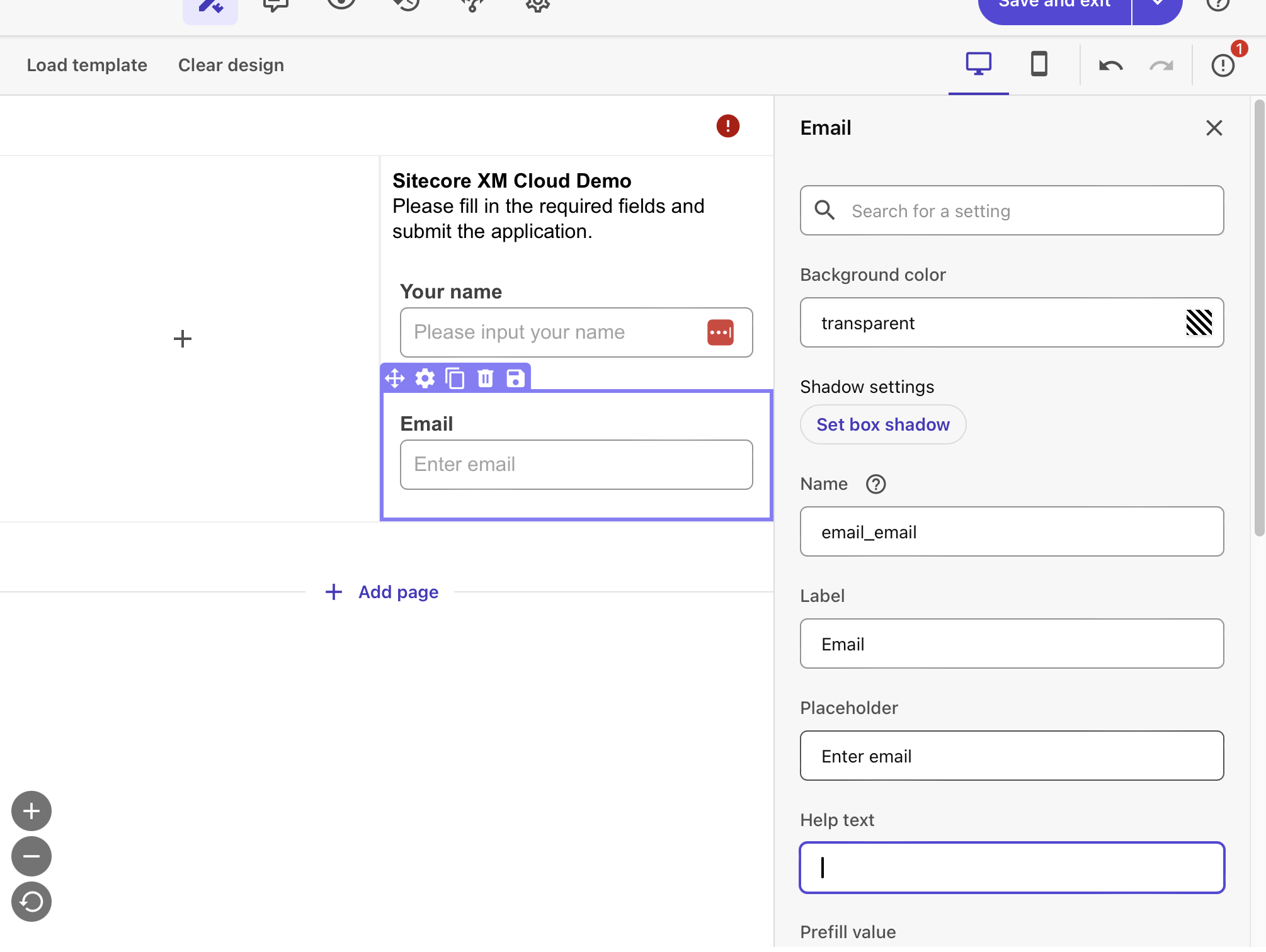Edit the Placeholder field Enter email

1012,756
